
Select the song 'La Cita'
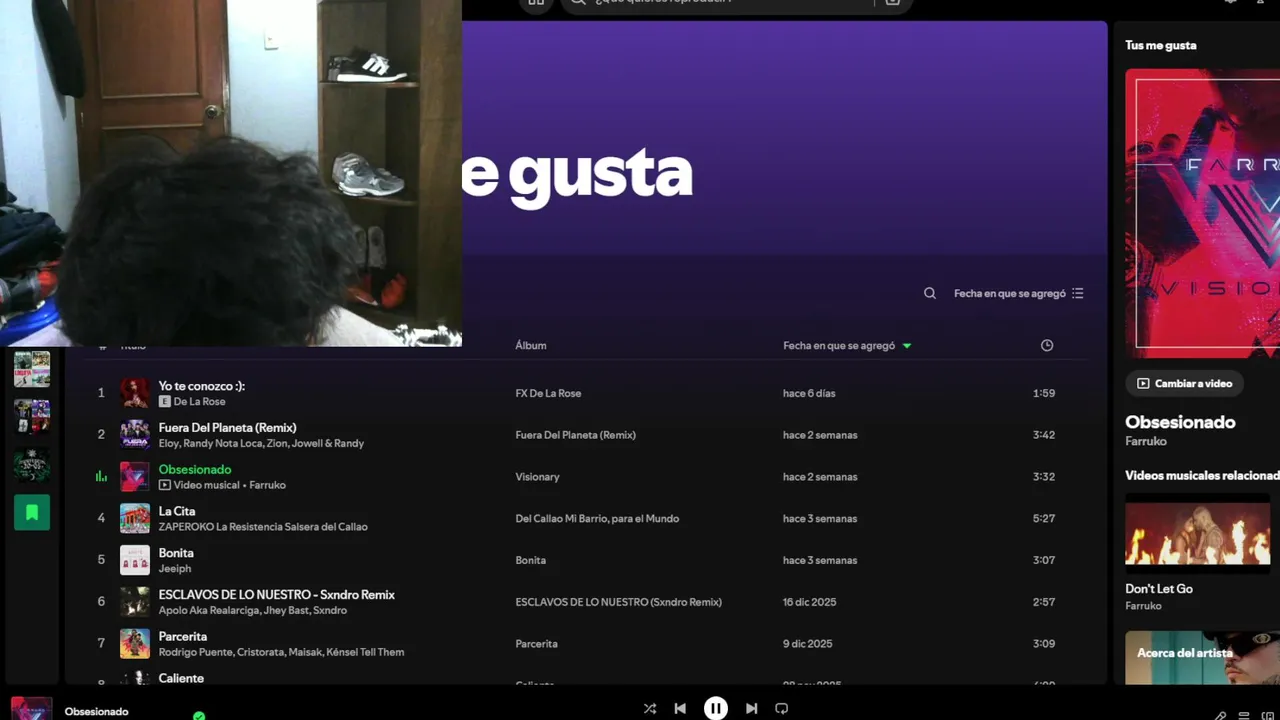[177, 511]
